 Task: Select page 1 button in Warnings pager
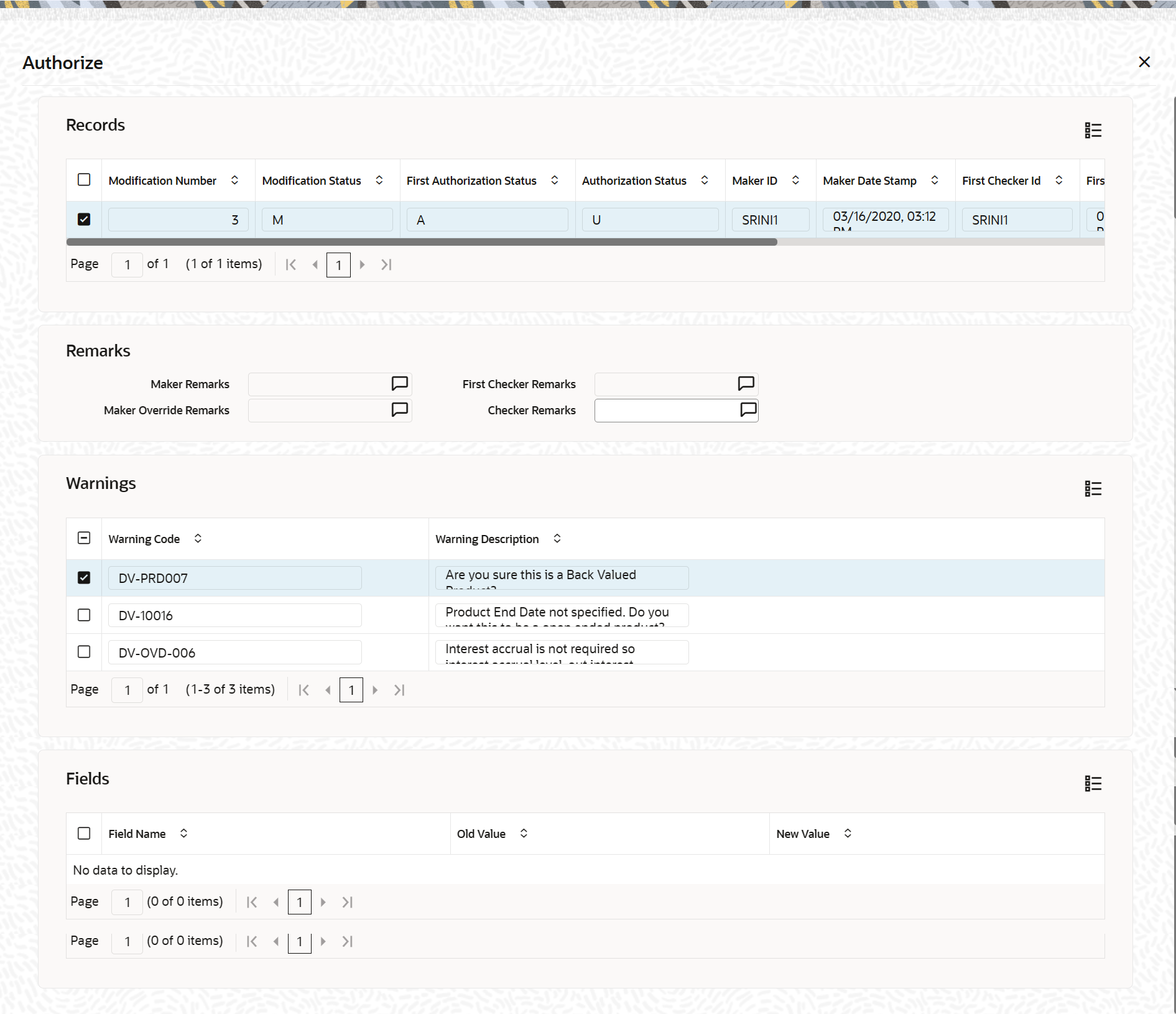pos(351,690)
